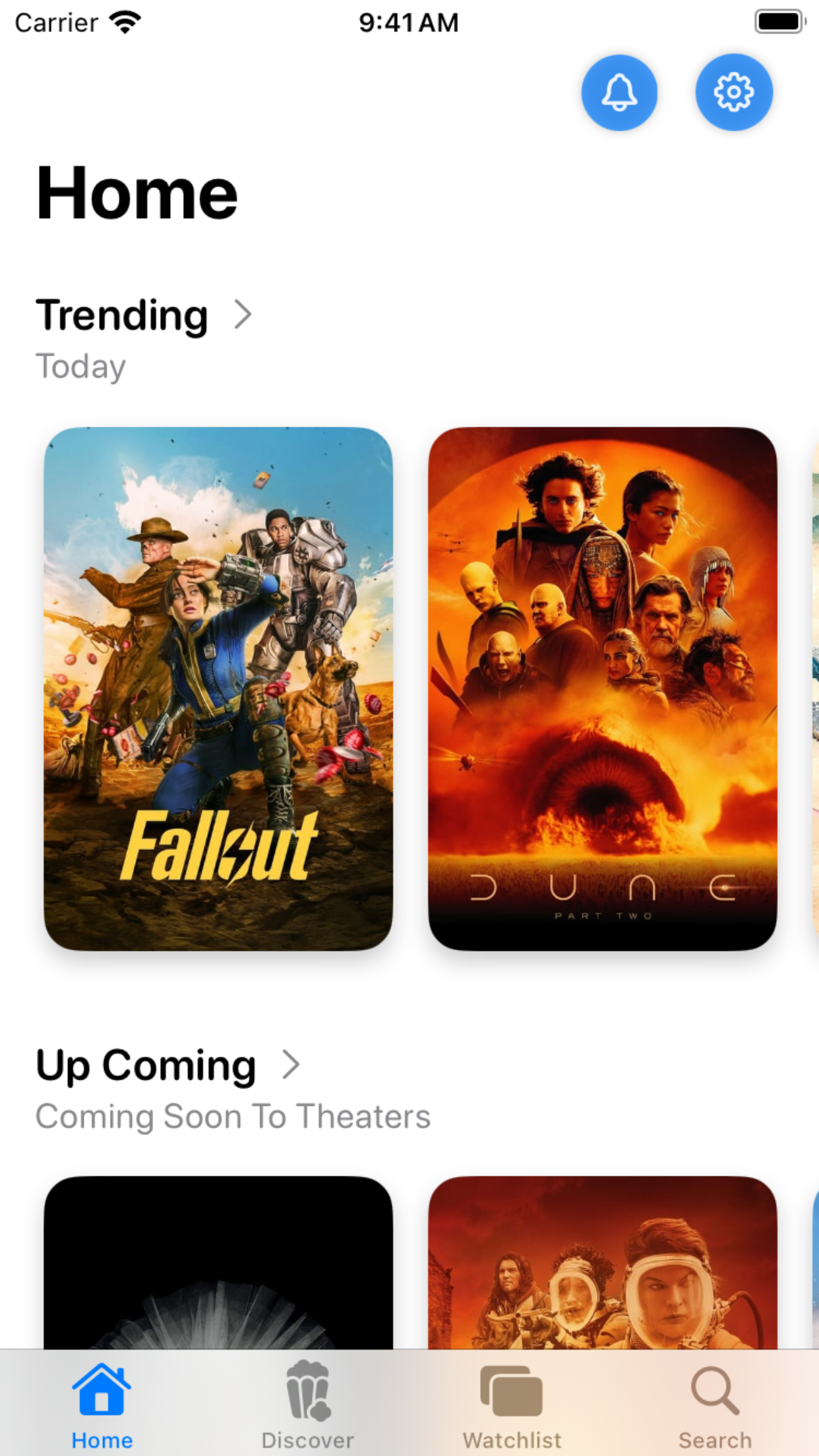Open the Dune Part Two poster
This screenshot has height=1456, width=819.
[x=603, y=688]
